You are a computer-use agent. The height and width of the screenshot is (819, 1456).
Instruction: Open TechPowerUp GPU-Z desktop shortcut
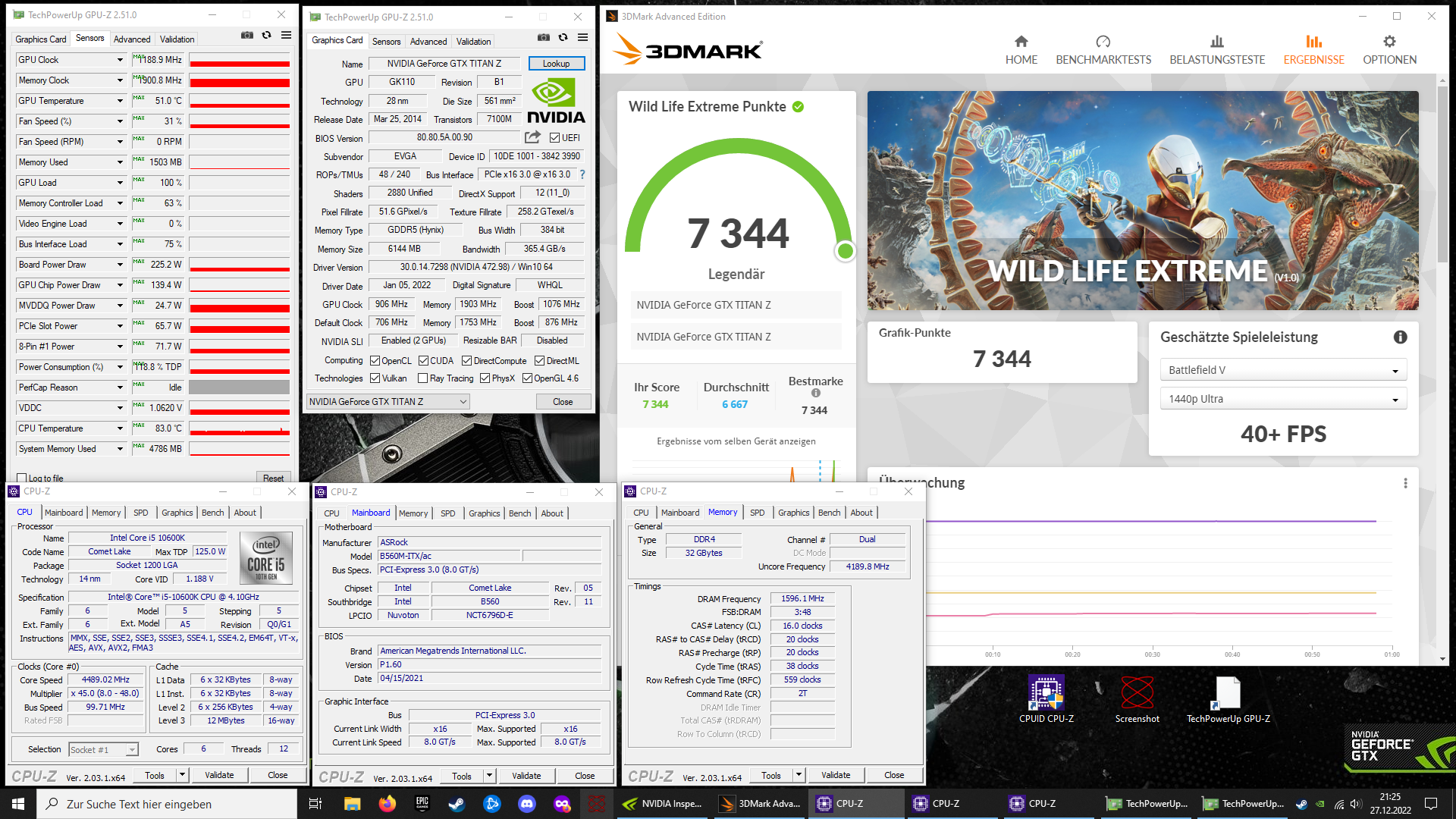point(1228,699)
